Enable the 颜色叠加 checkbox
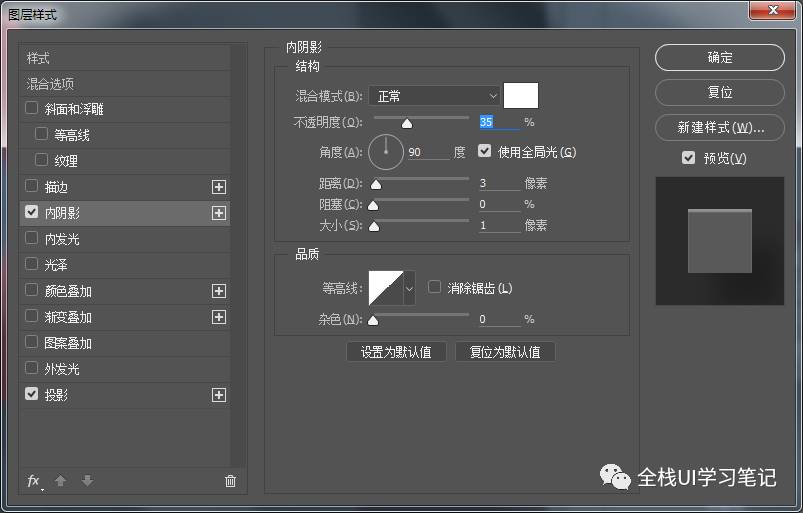The width and height of the screenshot is (803, 513). pyautogui.click(x=32, y=290)
